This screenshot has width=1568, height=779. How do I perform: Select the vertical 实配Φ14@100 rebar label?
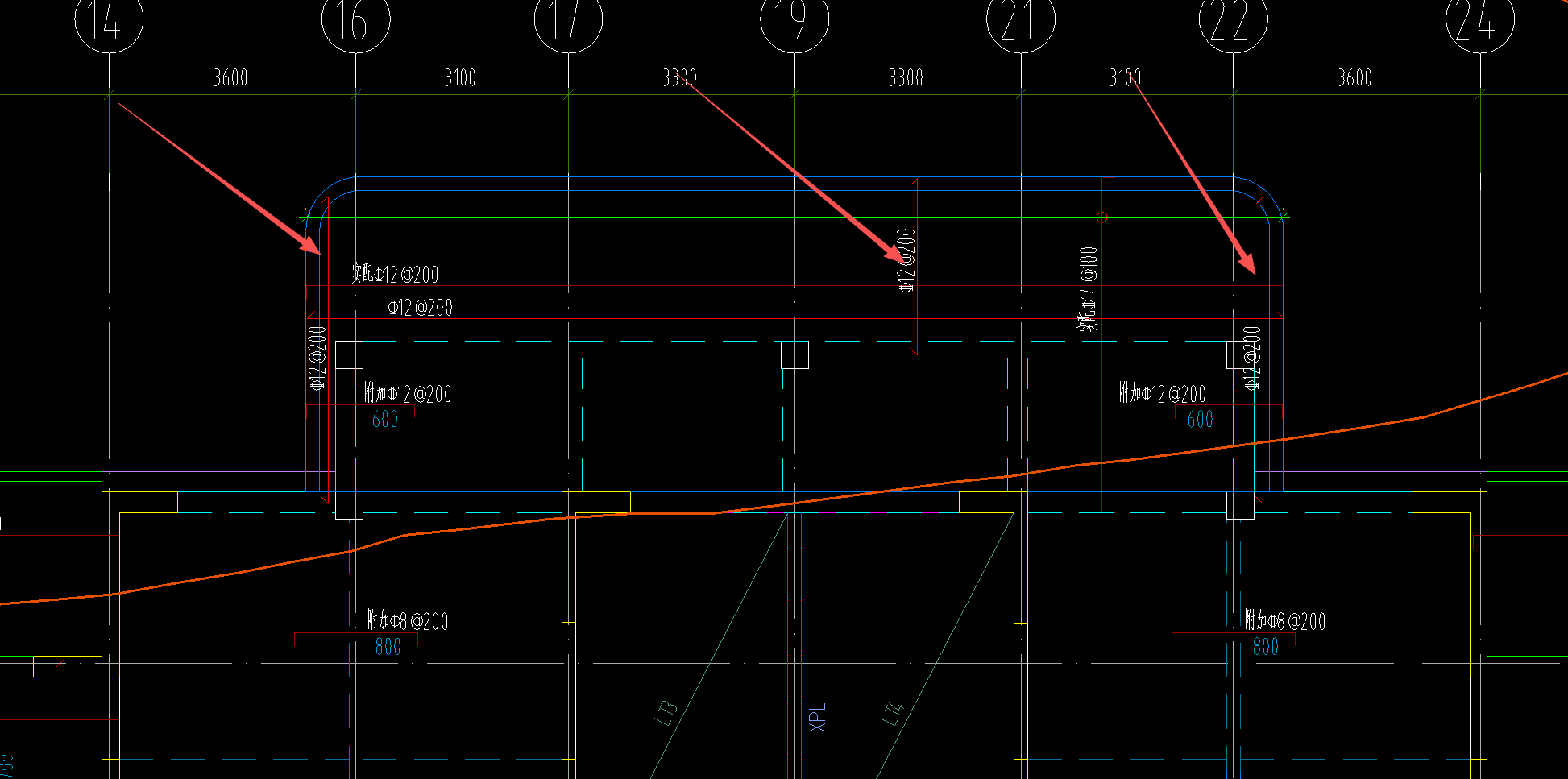[1088, 289]
